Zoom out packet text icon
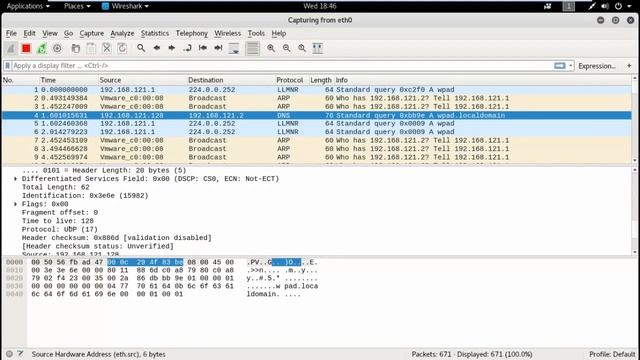The width and height of the screenshot is (640, 360). click(x=287, y=48)
